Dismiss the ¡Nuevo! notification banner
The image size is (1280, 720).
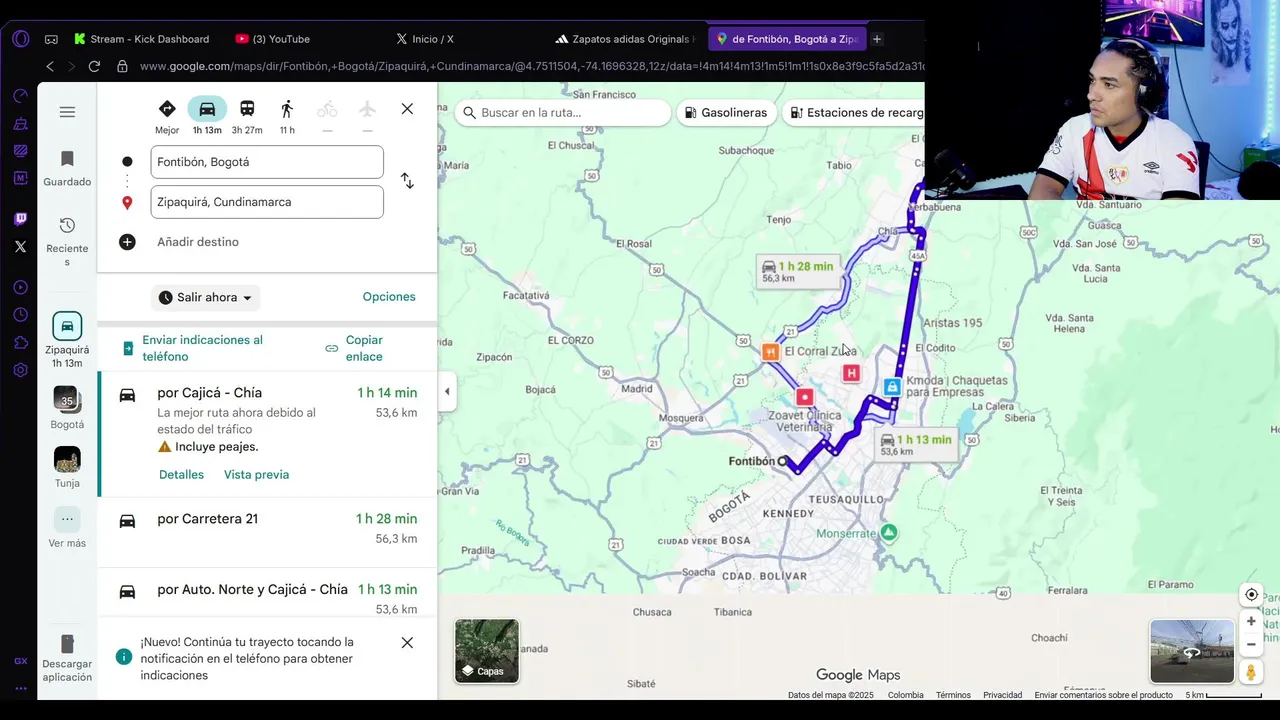tap(407, 643)
